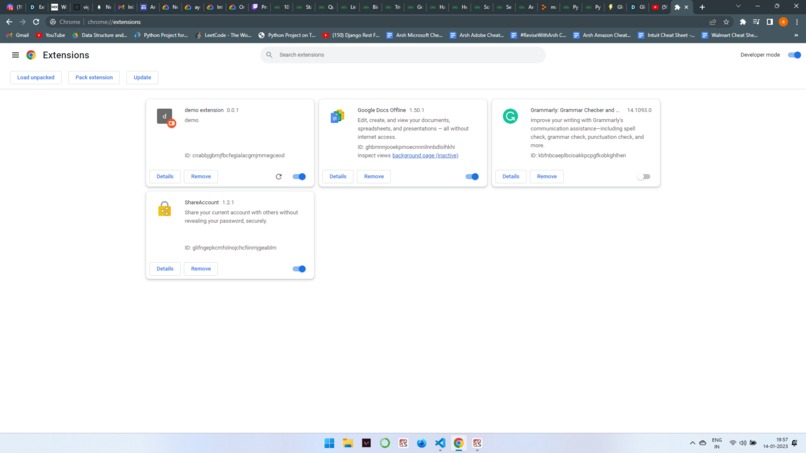Screen dimensions: 806x453
Task: Click the ShareAccount lock icon
Action: [164, 209]
